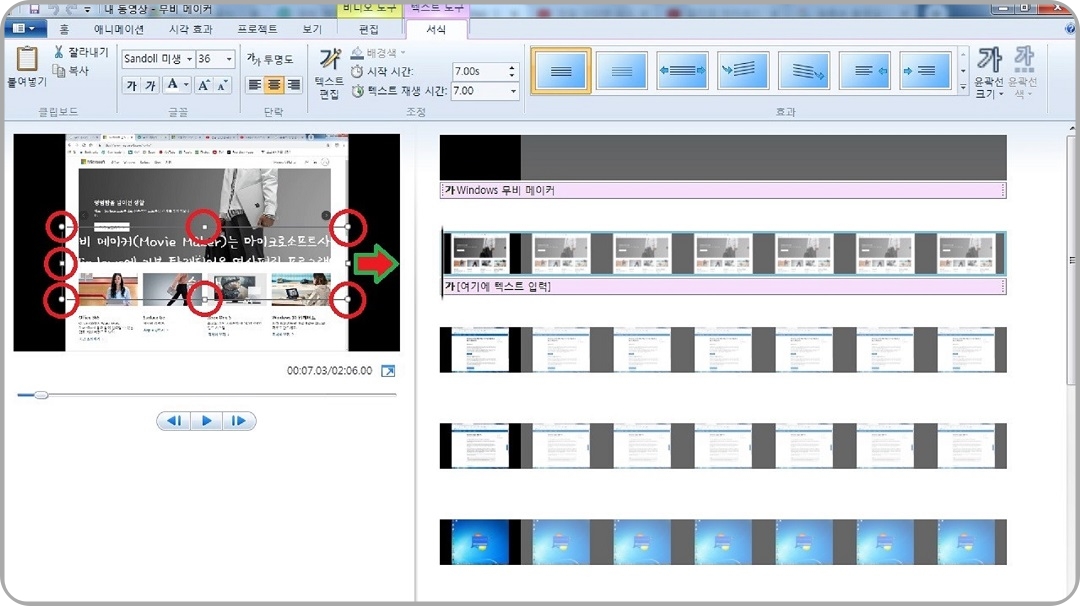1080x606 pixels.
Task: Click the 00:07.03/02:06.00 time readout
Action: pos(329,370)
